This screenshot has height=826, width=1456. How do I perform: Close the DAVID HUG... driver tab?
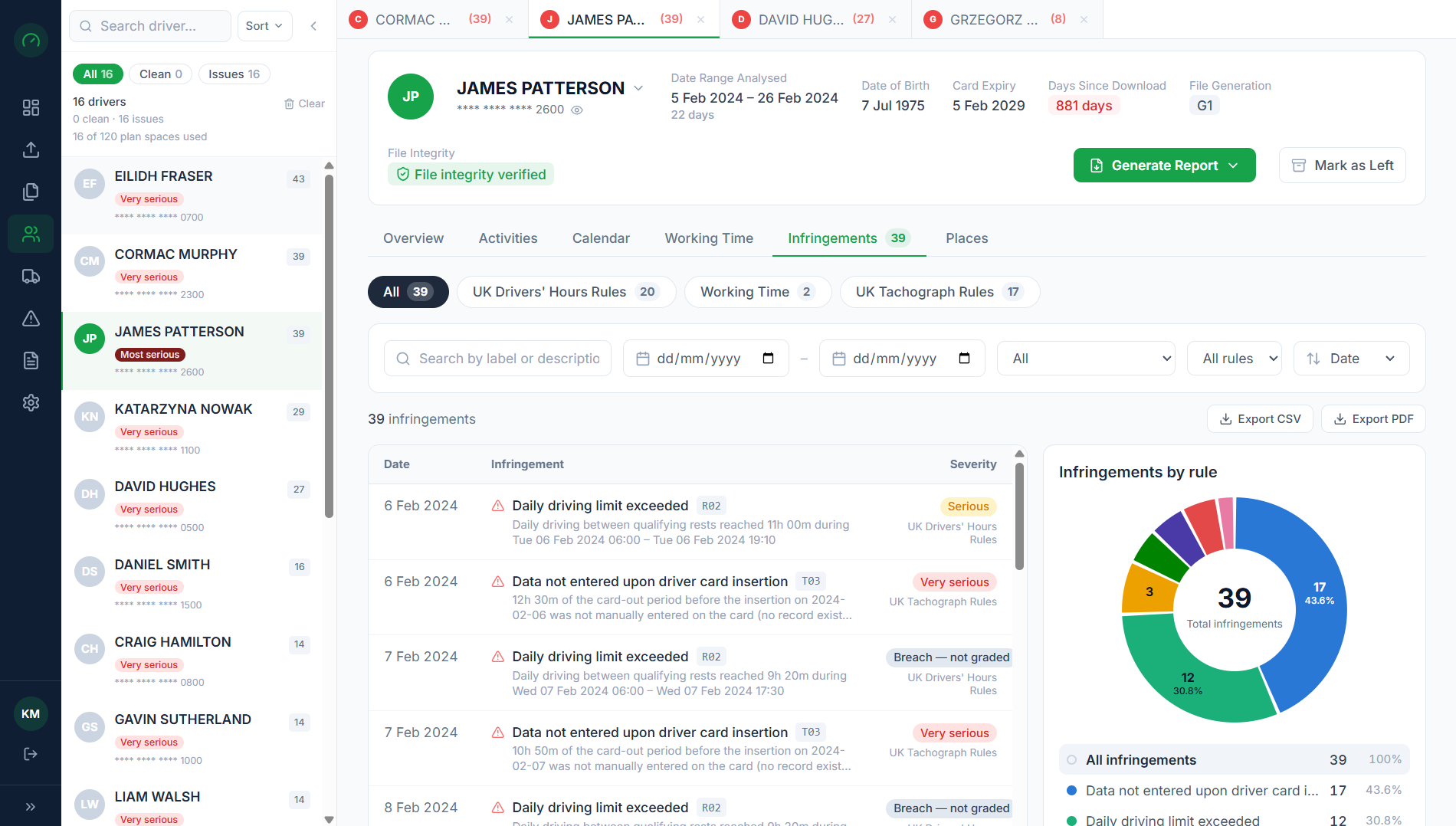(892, 20)
